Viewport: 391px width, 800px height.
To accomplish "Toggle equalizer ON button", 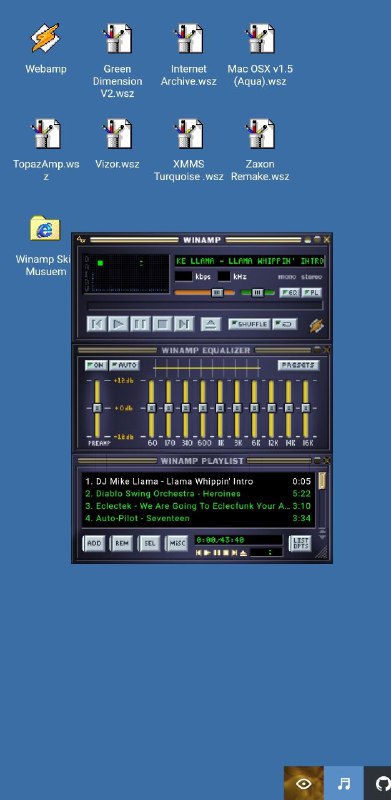I will tap(96, 365).
